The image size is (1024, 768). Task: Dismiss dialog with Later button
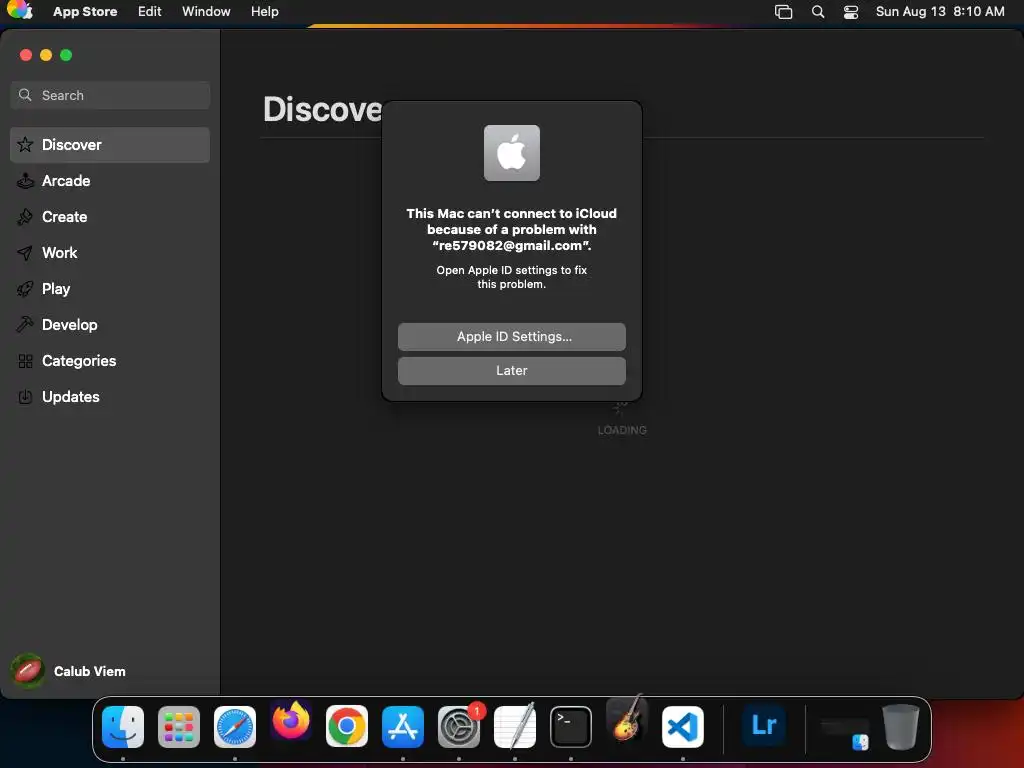pyautogui.click(x=512, y=371)
